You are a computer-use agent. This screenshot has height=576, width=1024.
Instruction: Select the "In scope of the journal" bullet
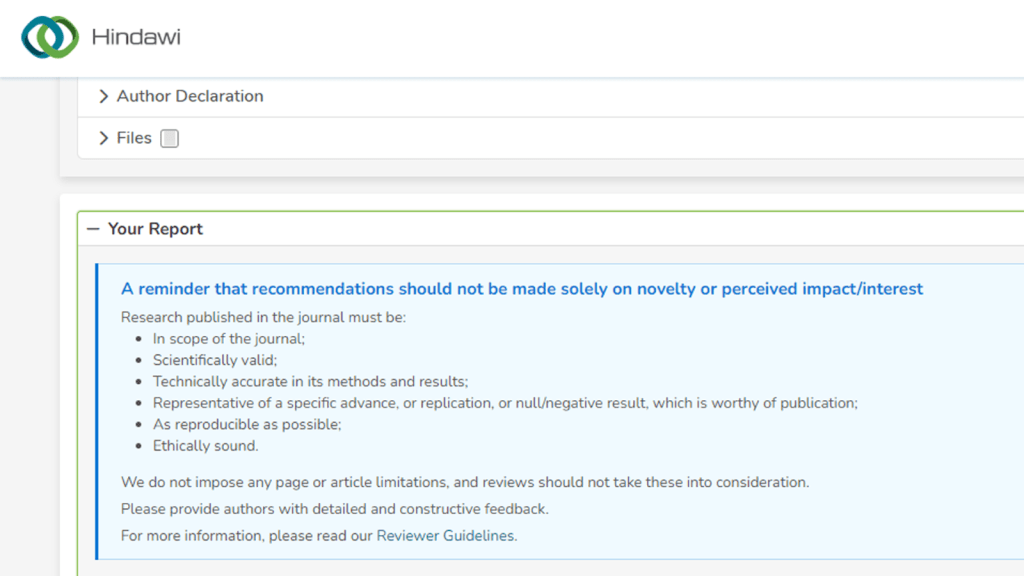point(229,339)
